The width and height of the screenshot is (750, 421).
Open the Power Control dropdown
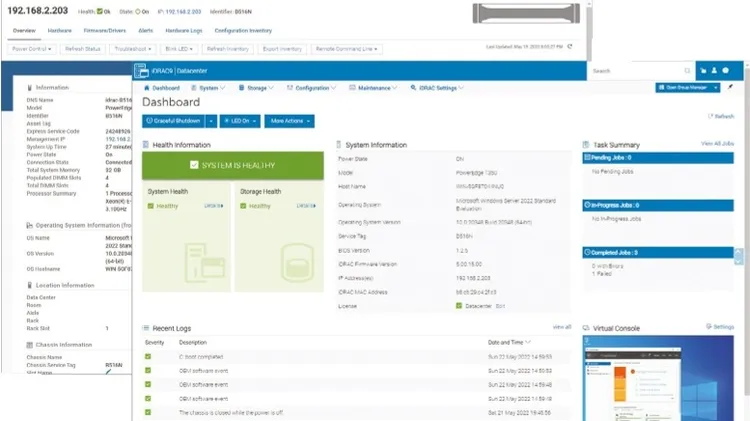click(32, 49)
